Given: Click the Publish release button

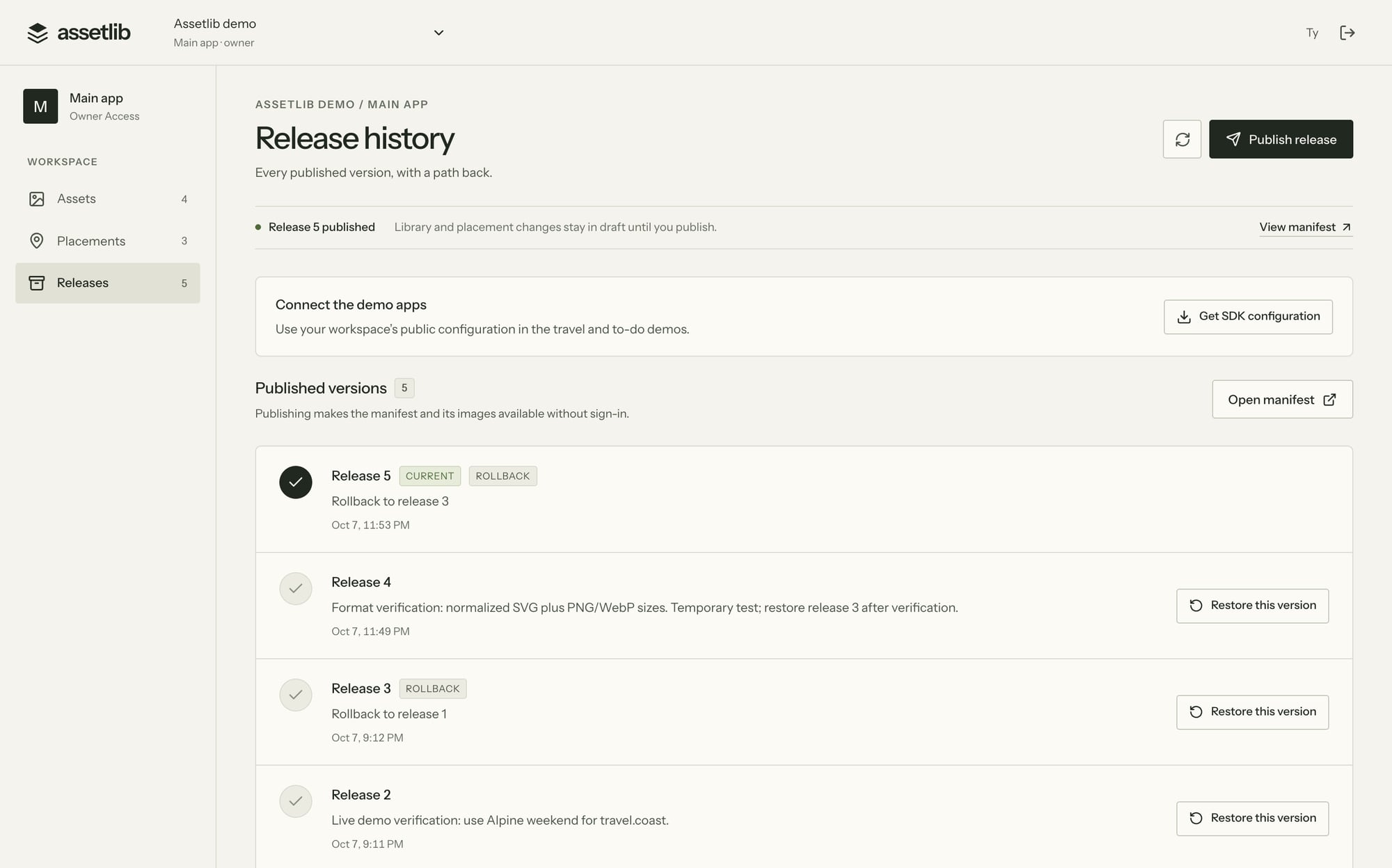Looking at the screenshot, I should (1281, 139).
